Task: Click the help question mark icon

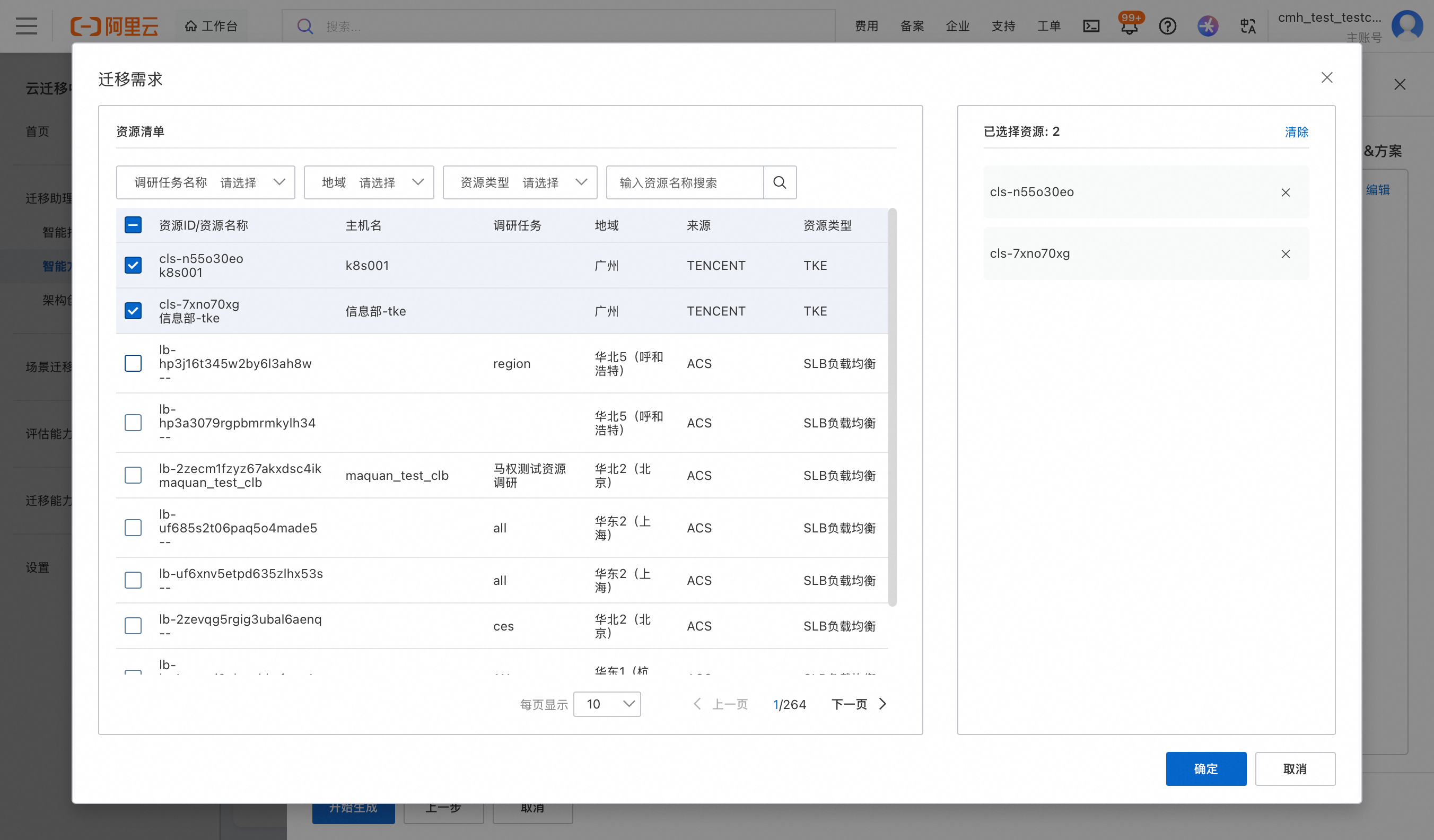Action: pos(1167,26)
